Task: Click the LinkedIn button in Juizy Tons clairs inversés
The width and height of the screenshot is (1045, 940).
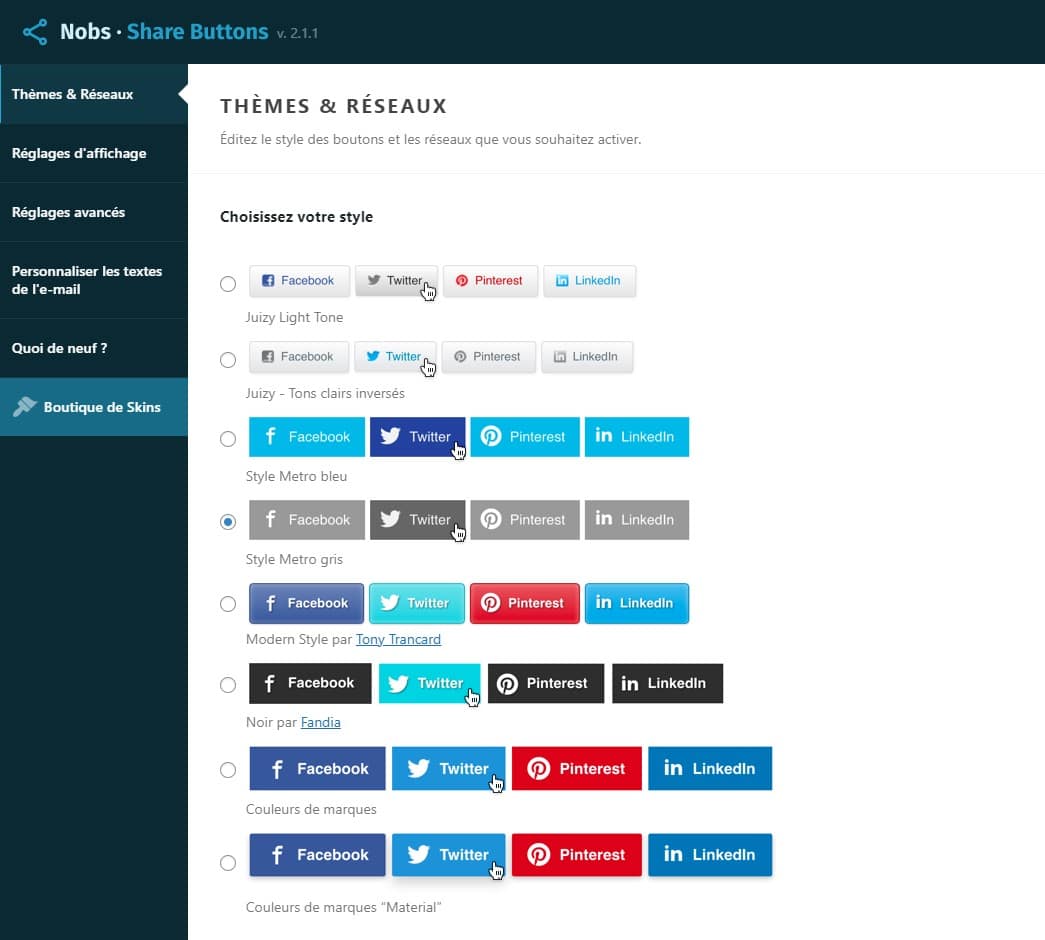Action: pyautogui.click(x=587, y=357)
